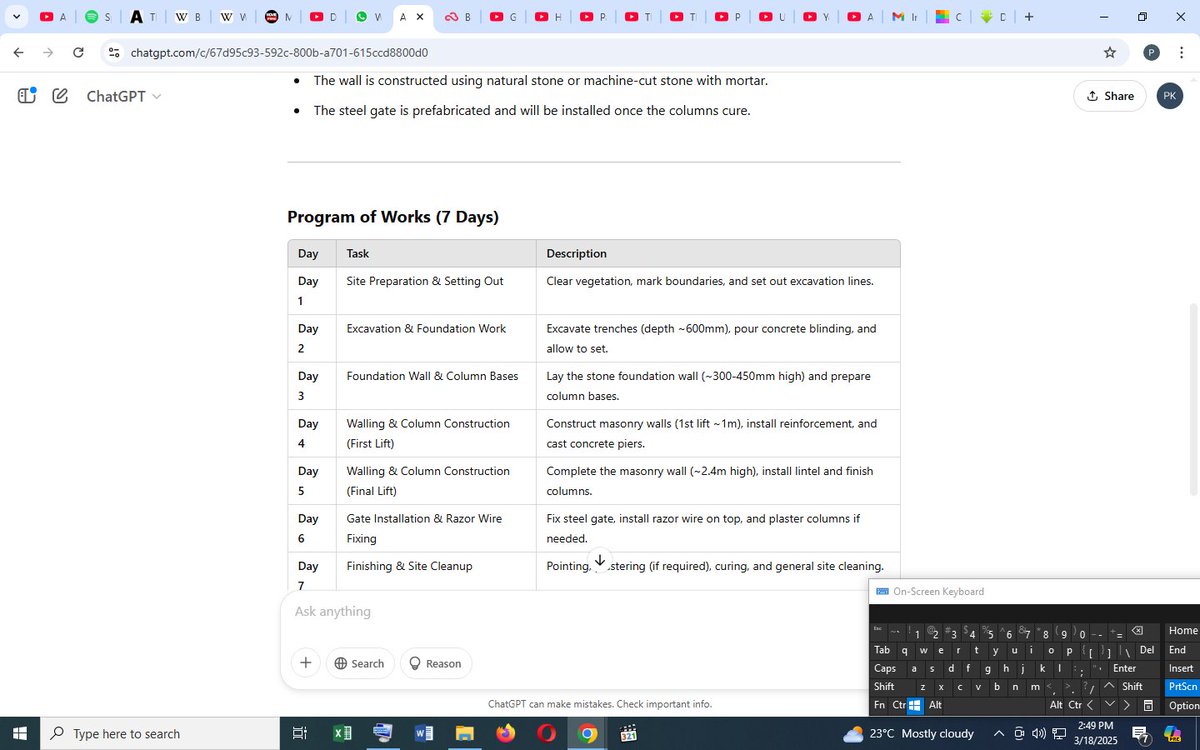This screenshot has height=750, width=1200.
Task: Click the plus attach button in composer
Action: click(x=306, y=663)
